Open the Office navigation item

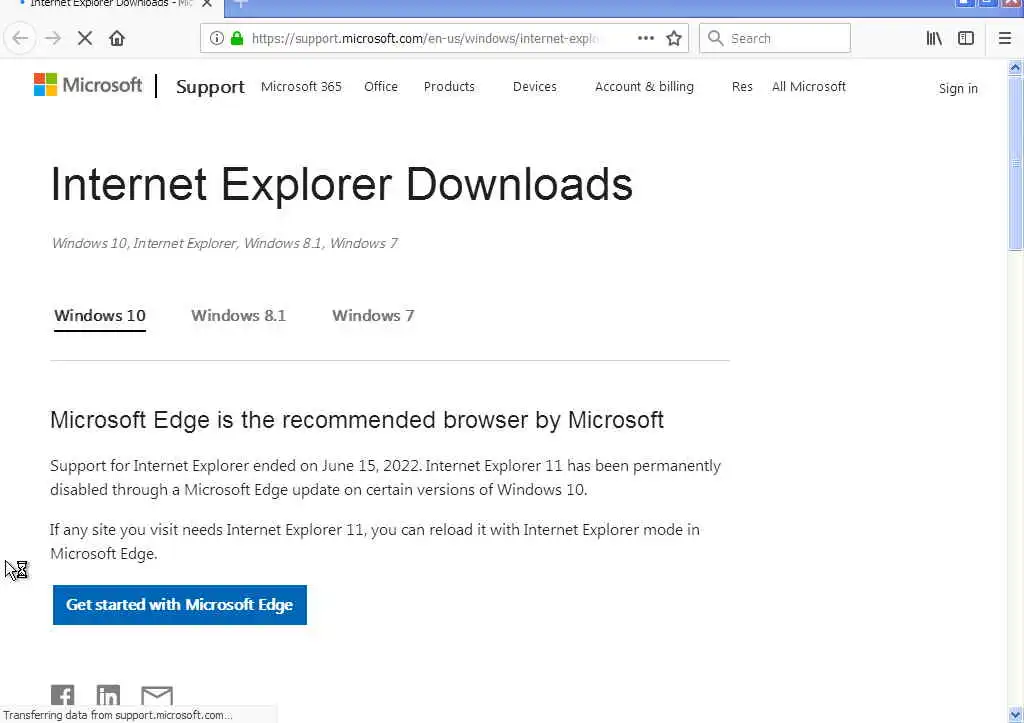381,87
